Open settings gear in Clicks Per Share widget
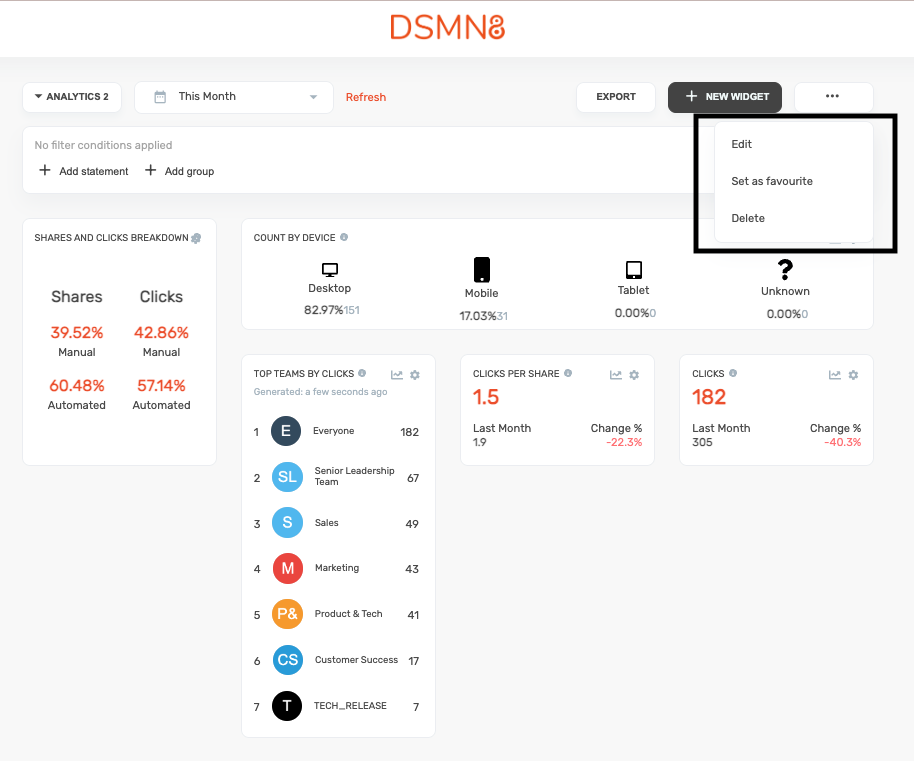The image size is (914, 761). 634,375
